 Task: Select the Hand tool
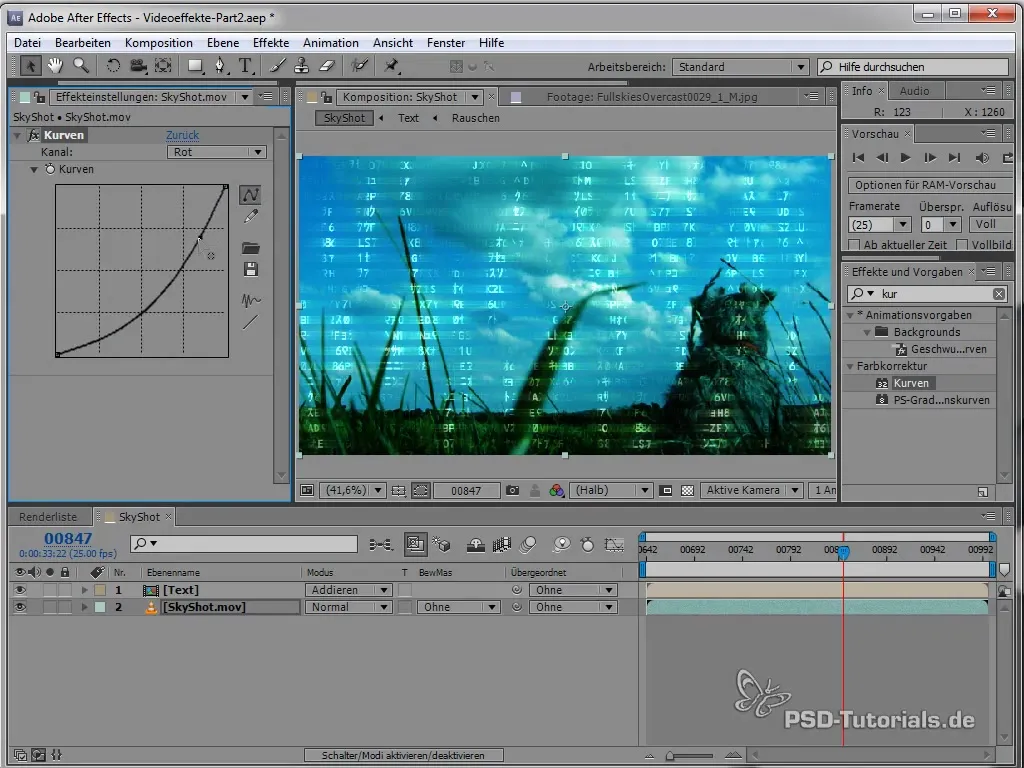(x=55, y=65)
